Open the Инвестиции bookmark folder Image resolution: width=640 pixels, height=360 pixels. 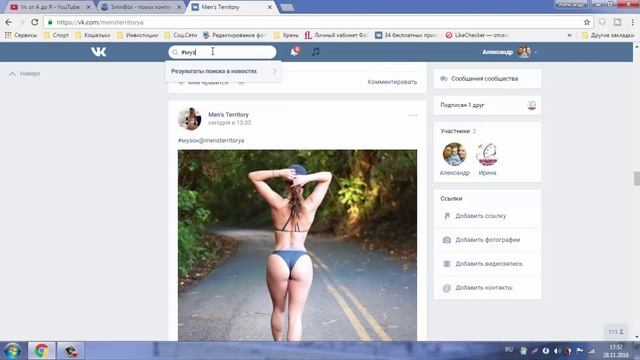(138, 35)
